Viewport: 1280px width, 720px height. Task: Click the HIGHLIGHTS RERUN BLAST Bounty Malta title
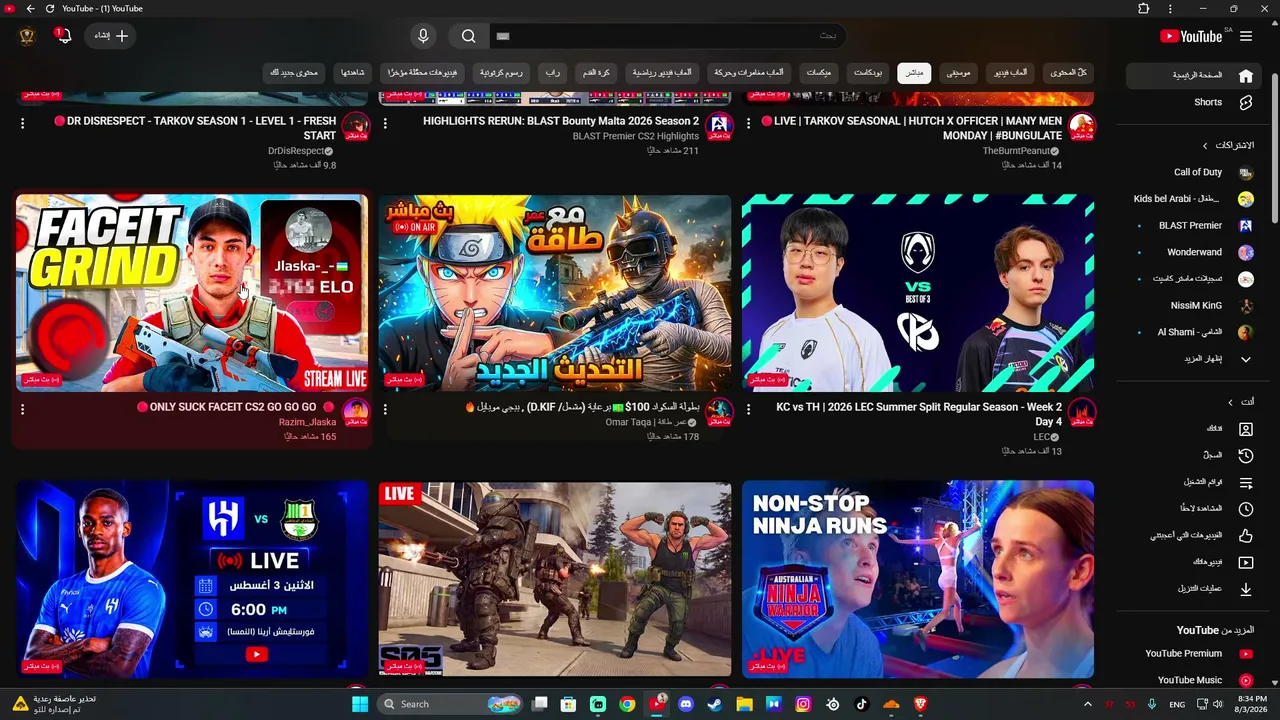pos(561,121)
